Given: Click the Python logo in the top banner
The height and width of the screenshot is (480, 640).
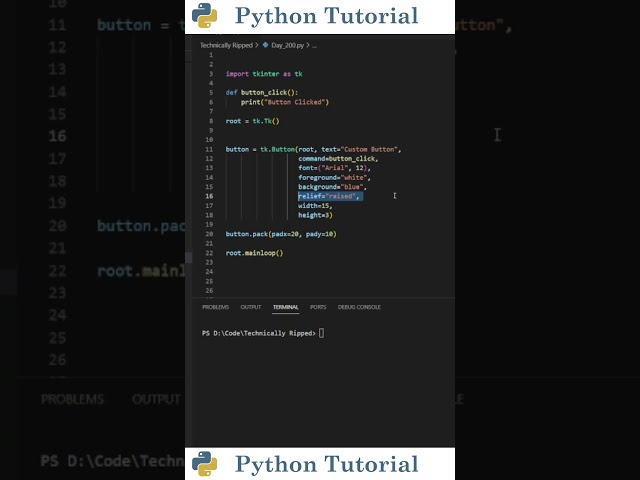Looking at the screenshot, I should tap(204, 16).
